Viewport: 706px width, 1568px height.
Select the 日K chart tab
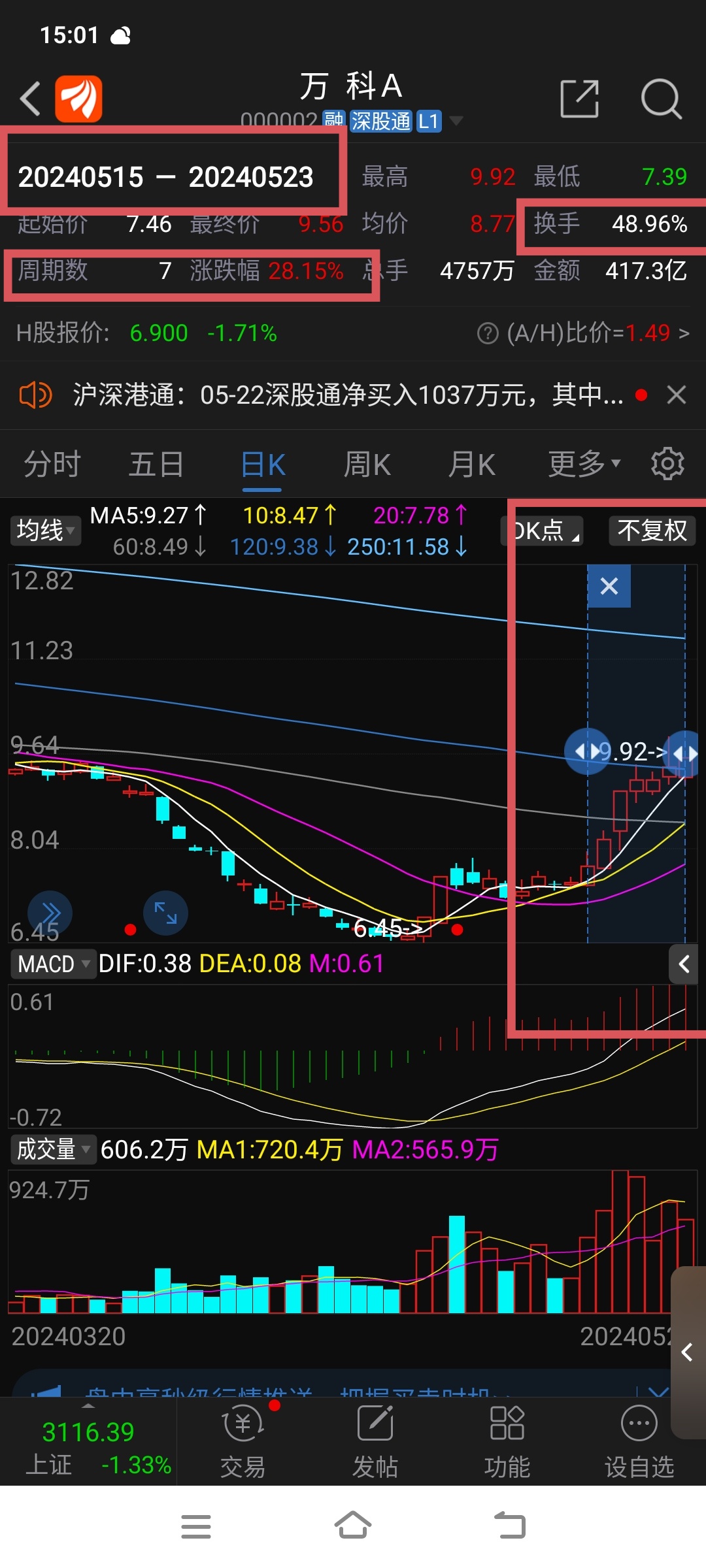tap(263, 465)
